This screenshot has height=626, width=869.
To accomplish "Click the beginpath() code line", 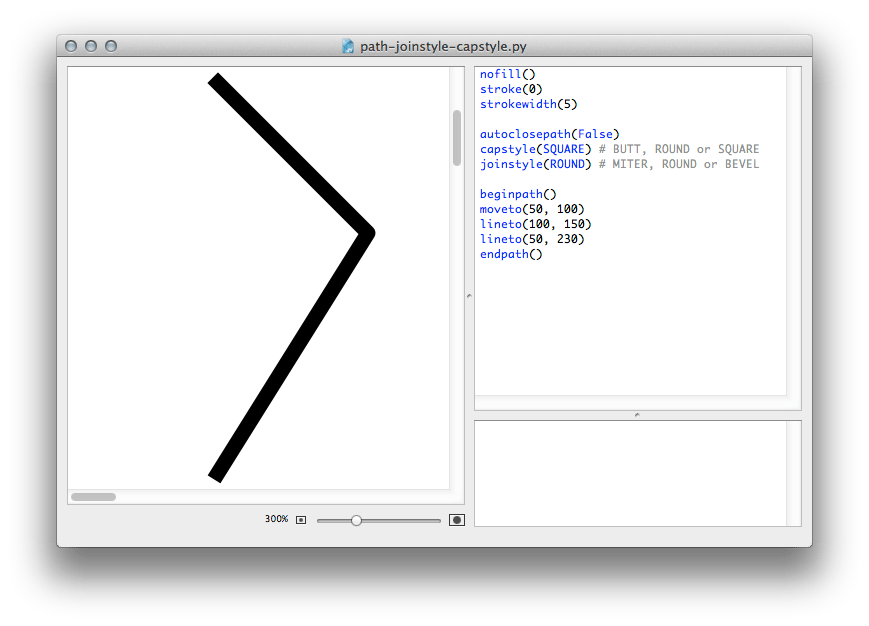I will coord(518,194).
